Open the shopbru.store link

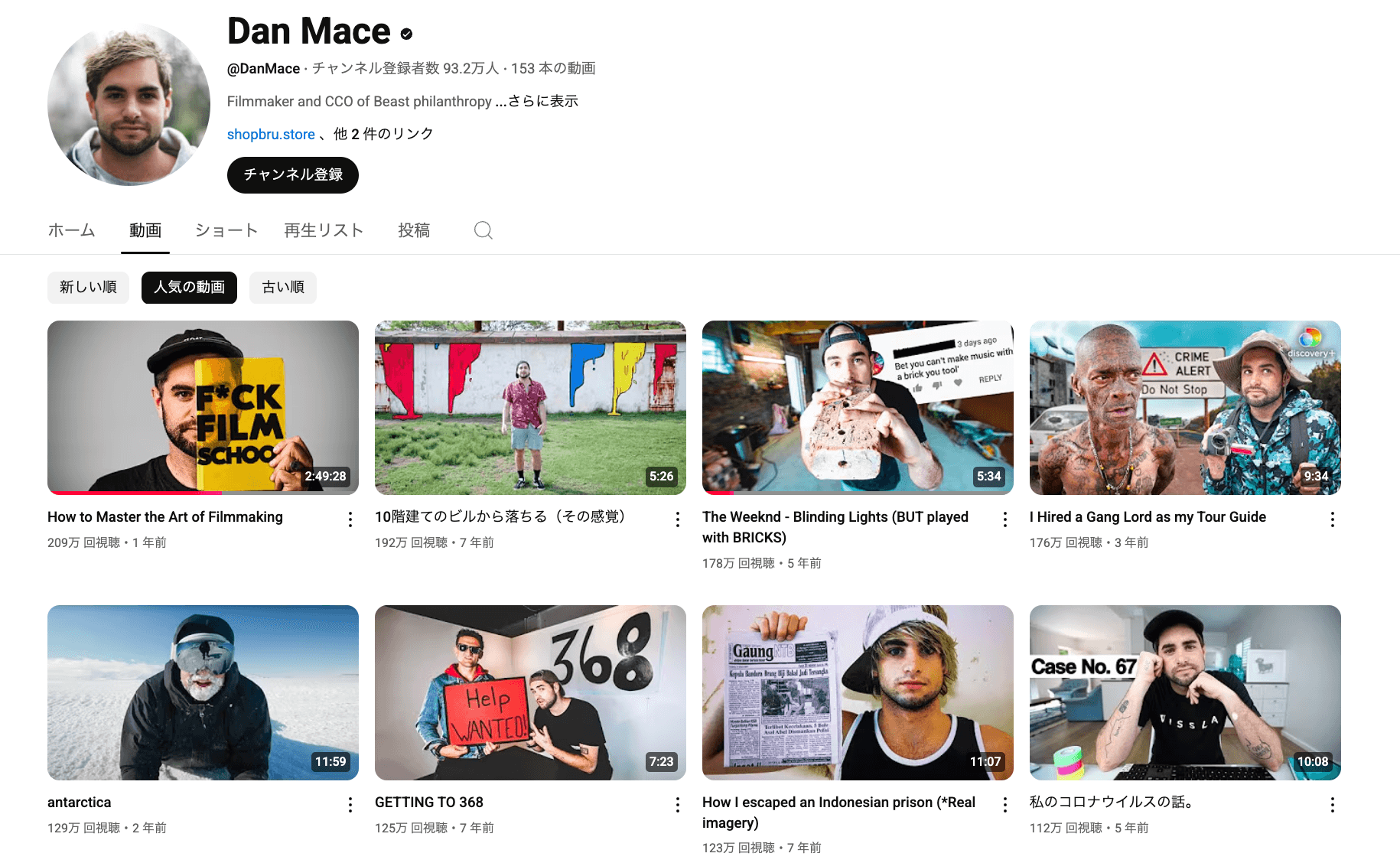pos(271,135)
